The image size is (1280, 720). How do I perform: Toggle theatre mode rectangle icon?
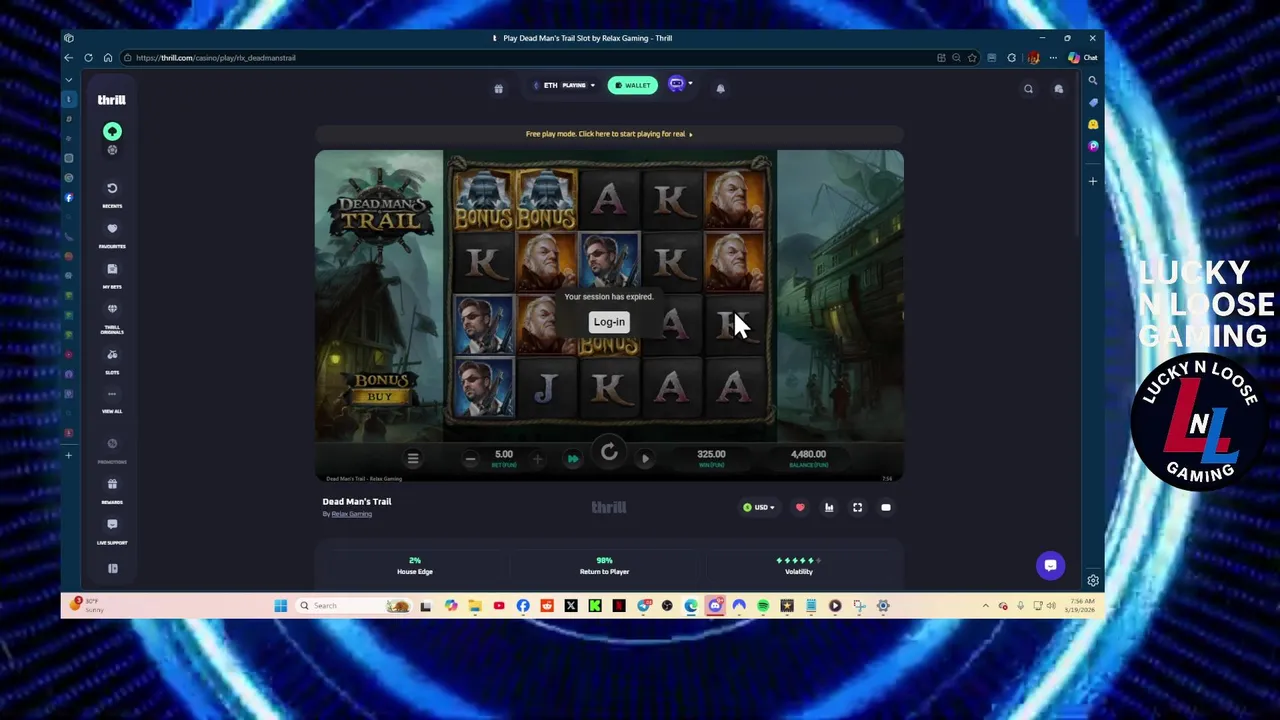tap(886, 508)
